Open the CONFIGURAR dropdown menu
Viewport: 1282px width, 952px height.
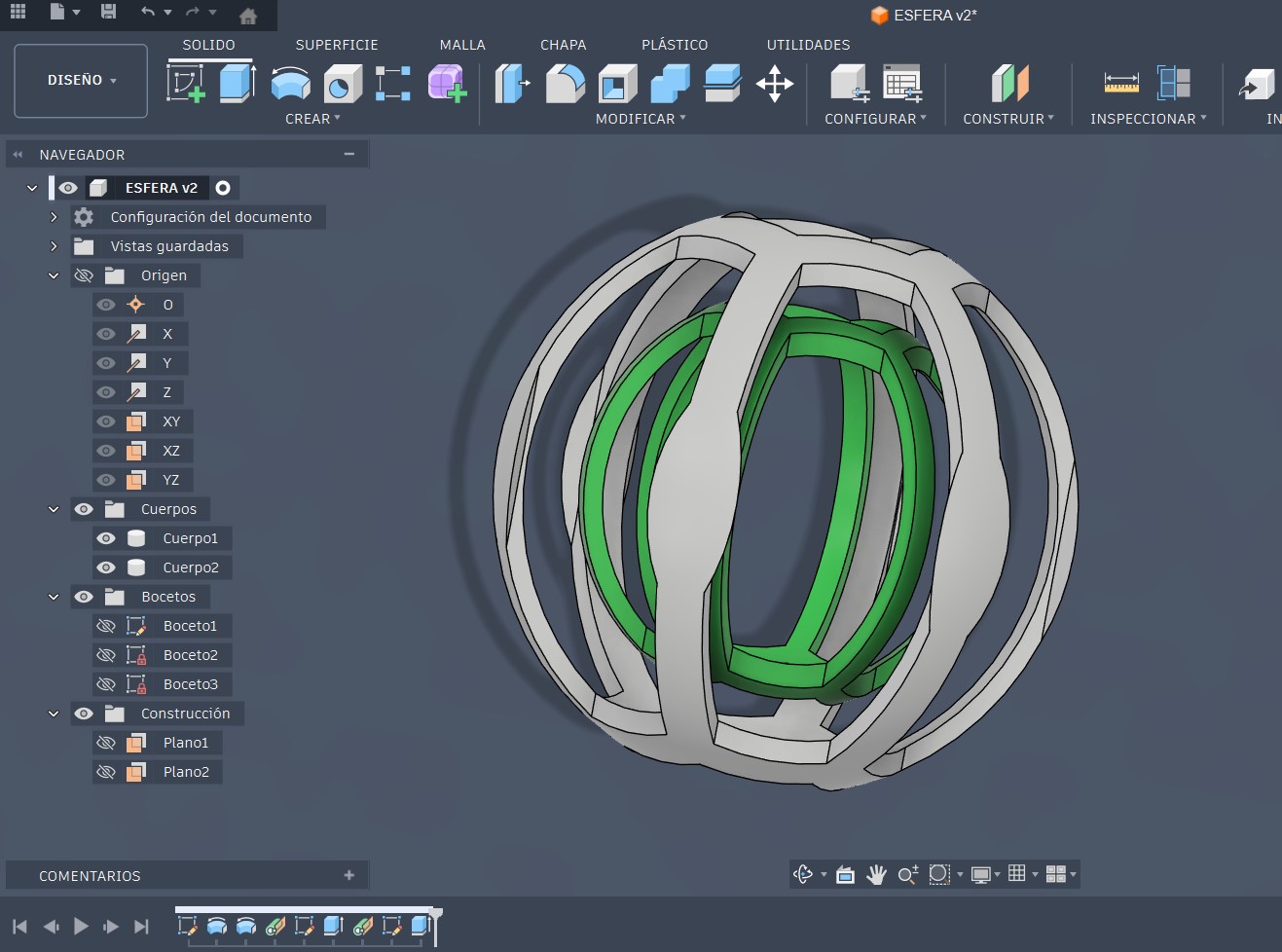876,119
